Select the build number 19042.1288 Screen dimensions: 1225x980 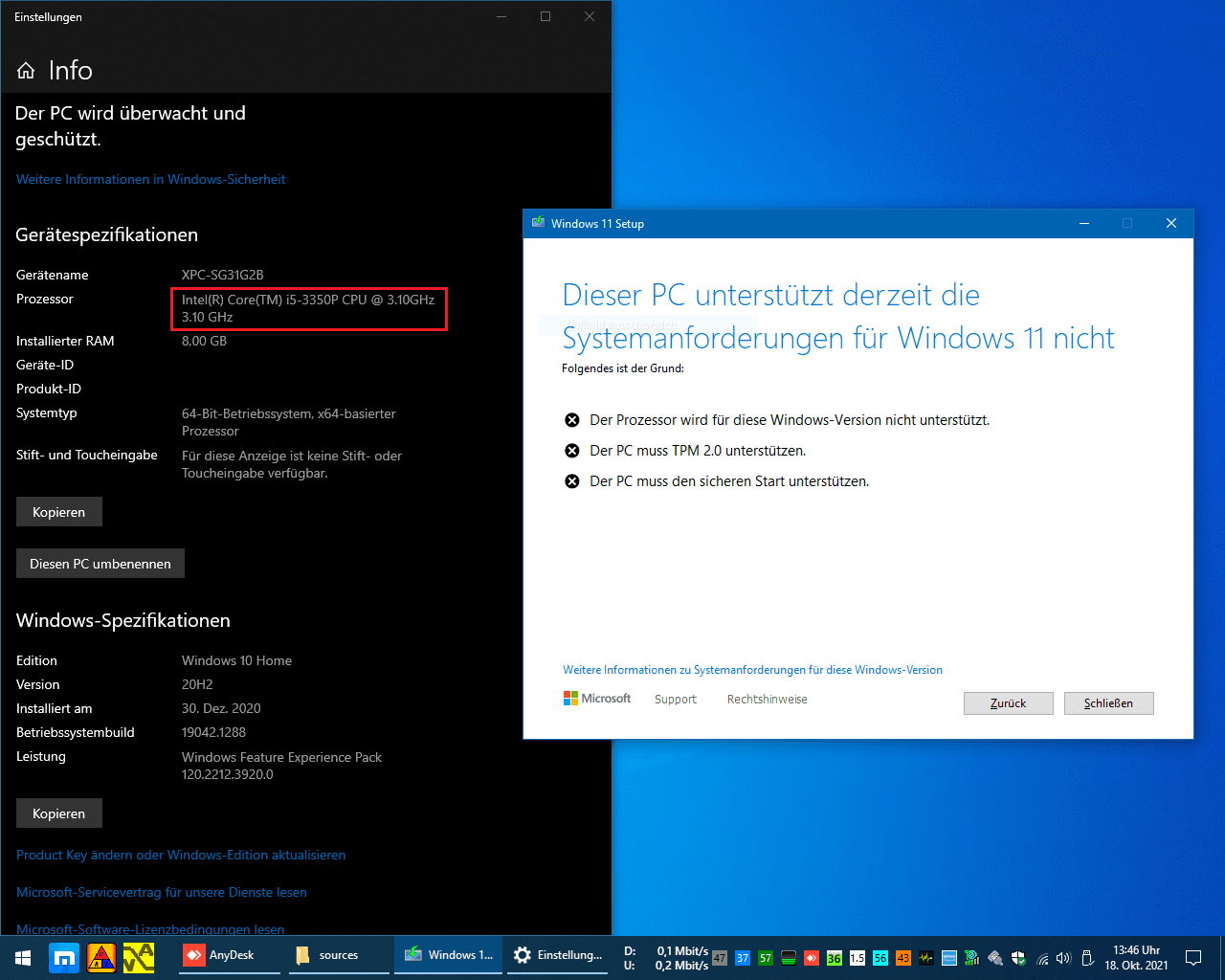[x=214, y=732]
